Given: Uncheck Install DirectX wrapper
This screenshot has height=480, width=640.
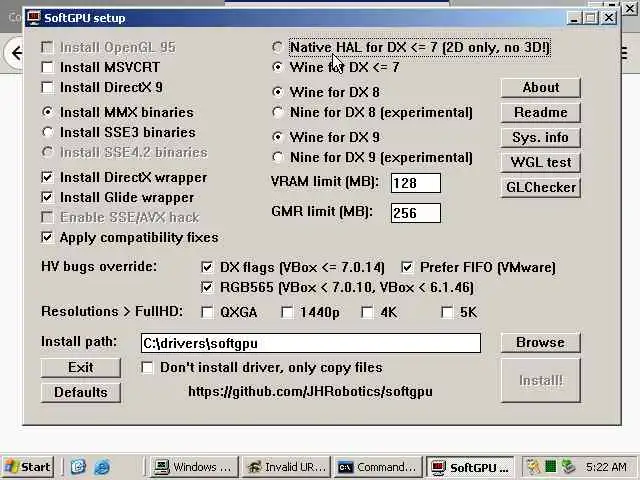Looking at the screenshot, I should click(47, 178).
